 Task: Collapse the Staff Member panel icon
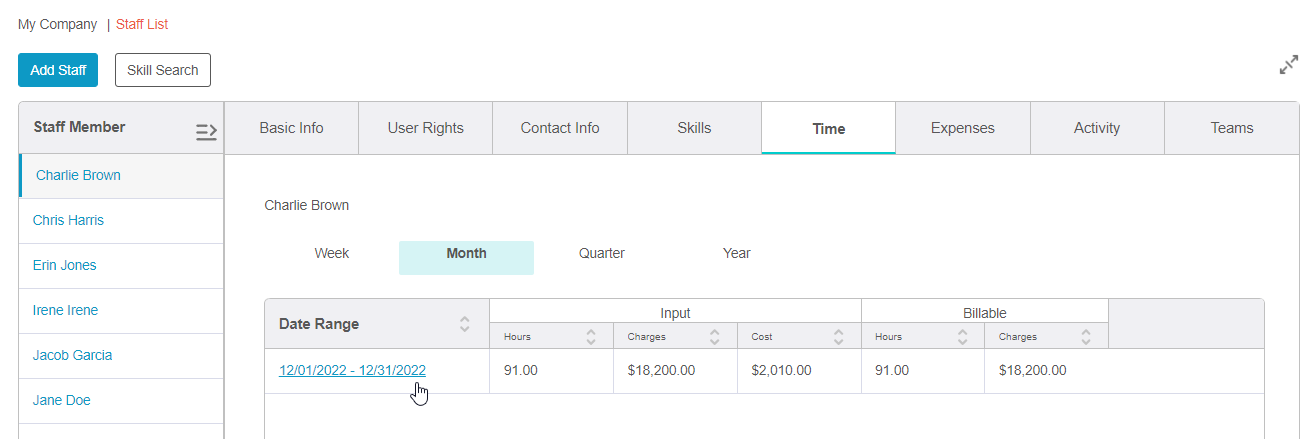point(206,131)
